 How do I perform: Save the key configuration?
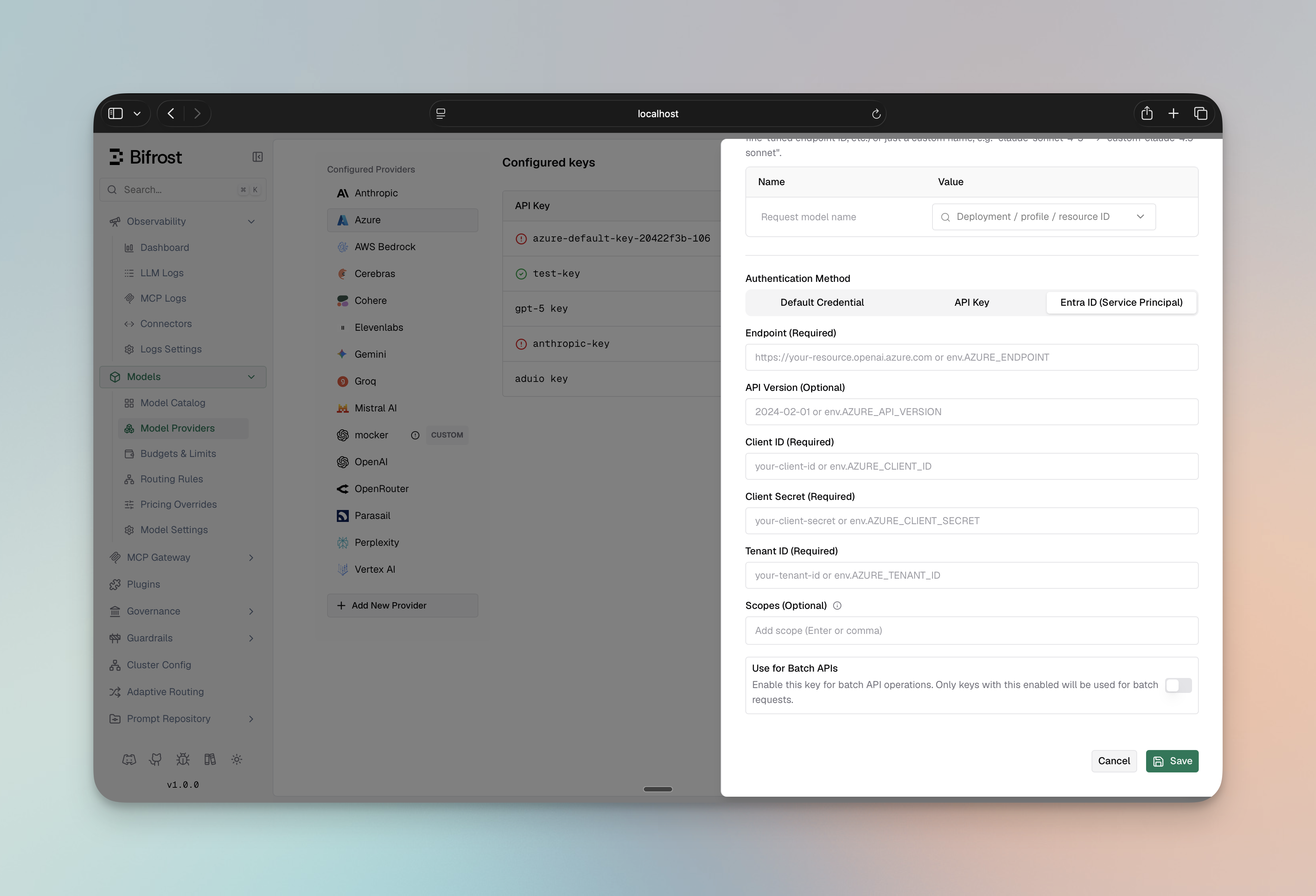(x=1172, y=761)
